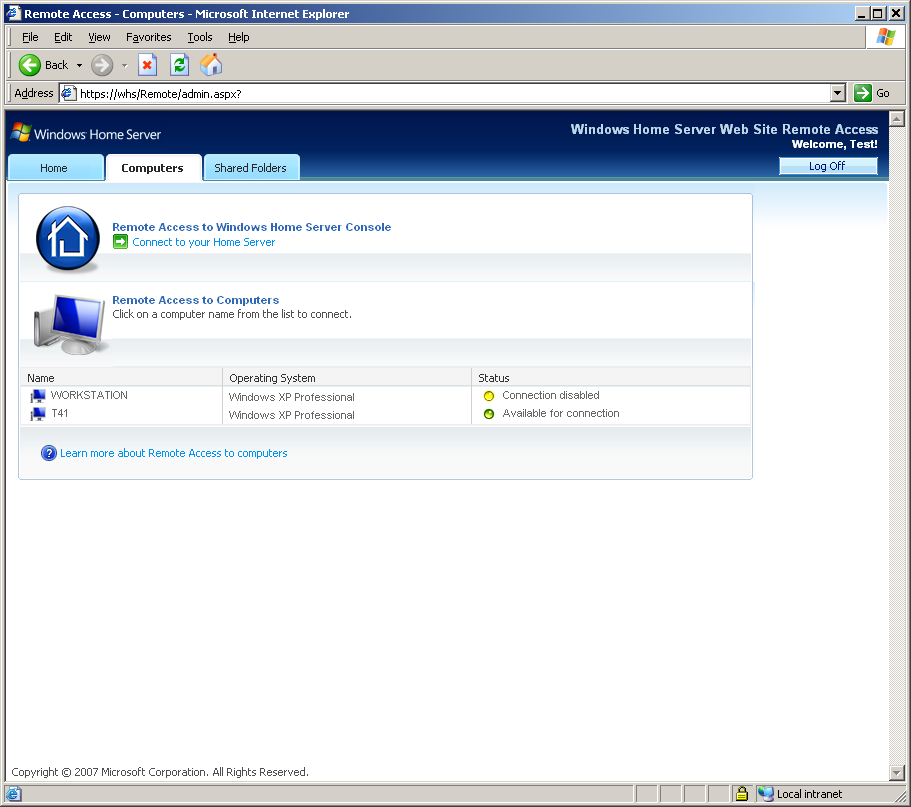Open the Help menu

[239, 37]
